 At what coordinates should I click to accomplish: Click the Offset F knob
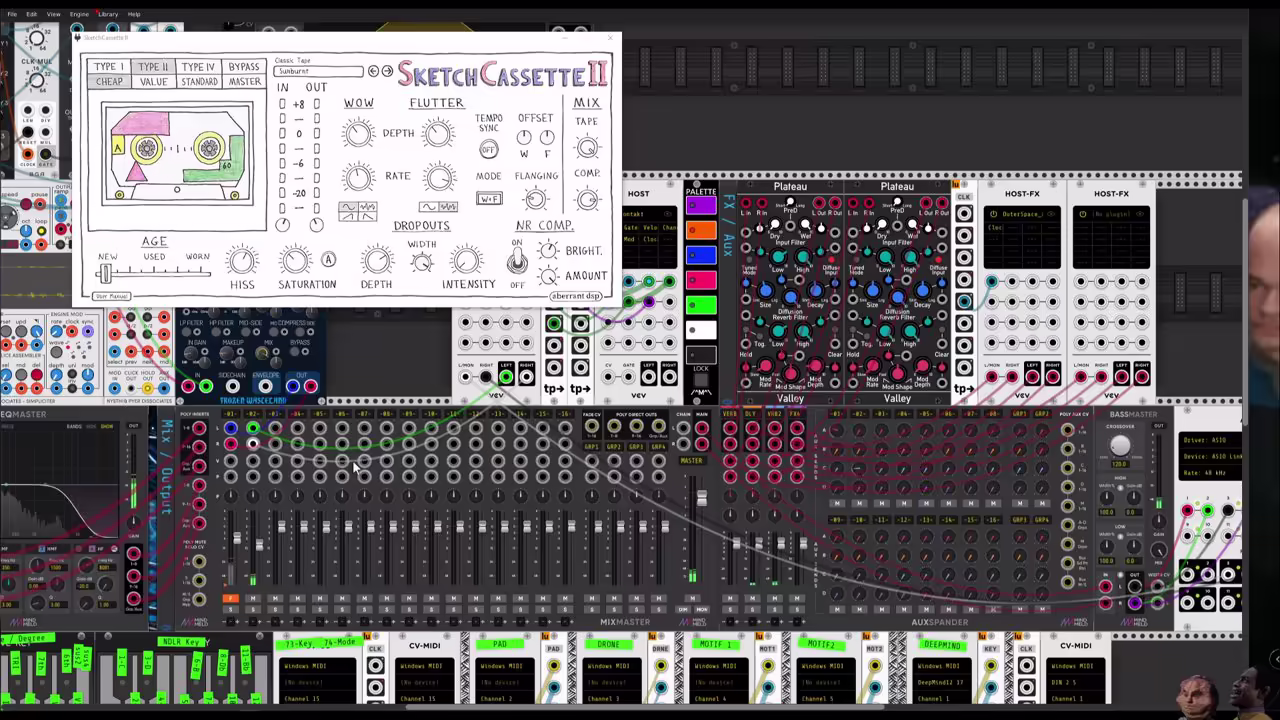(547, 137)
